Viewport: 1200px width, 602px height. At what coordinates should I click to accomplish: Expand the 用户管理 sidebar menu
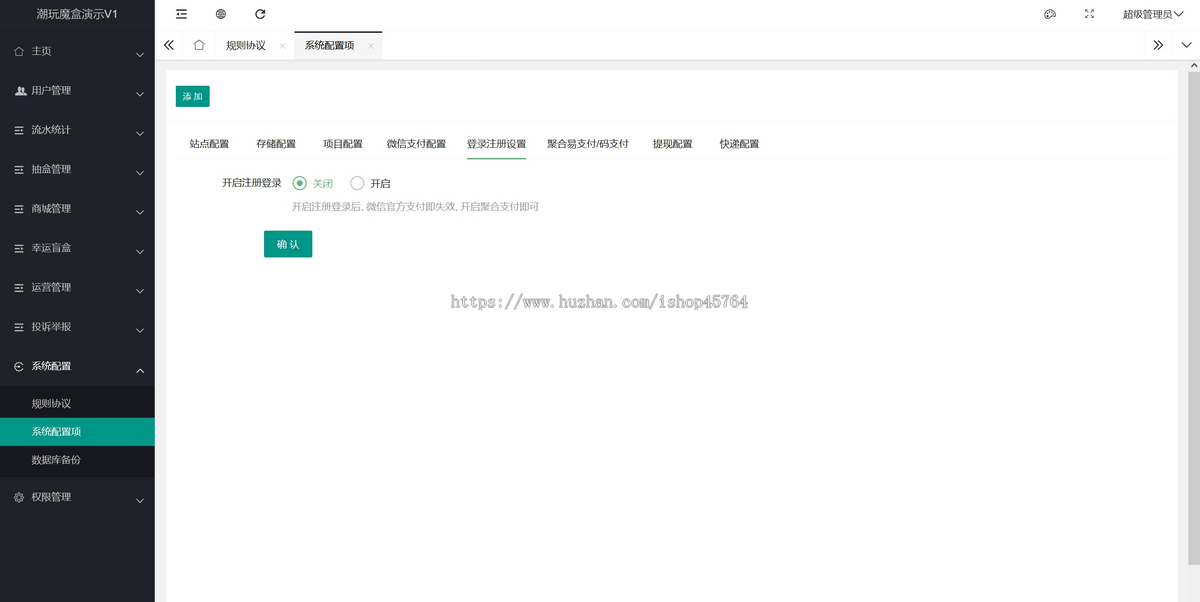77,91
